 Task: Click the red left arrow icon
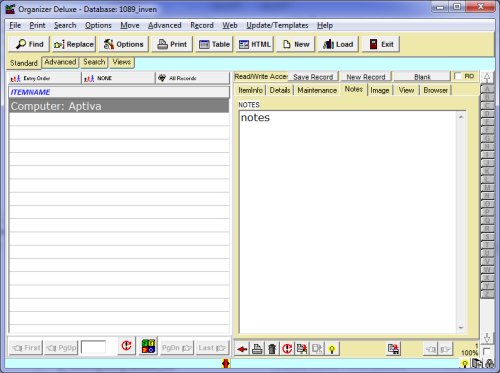point(242,349)
